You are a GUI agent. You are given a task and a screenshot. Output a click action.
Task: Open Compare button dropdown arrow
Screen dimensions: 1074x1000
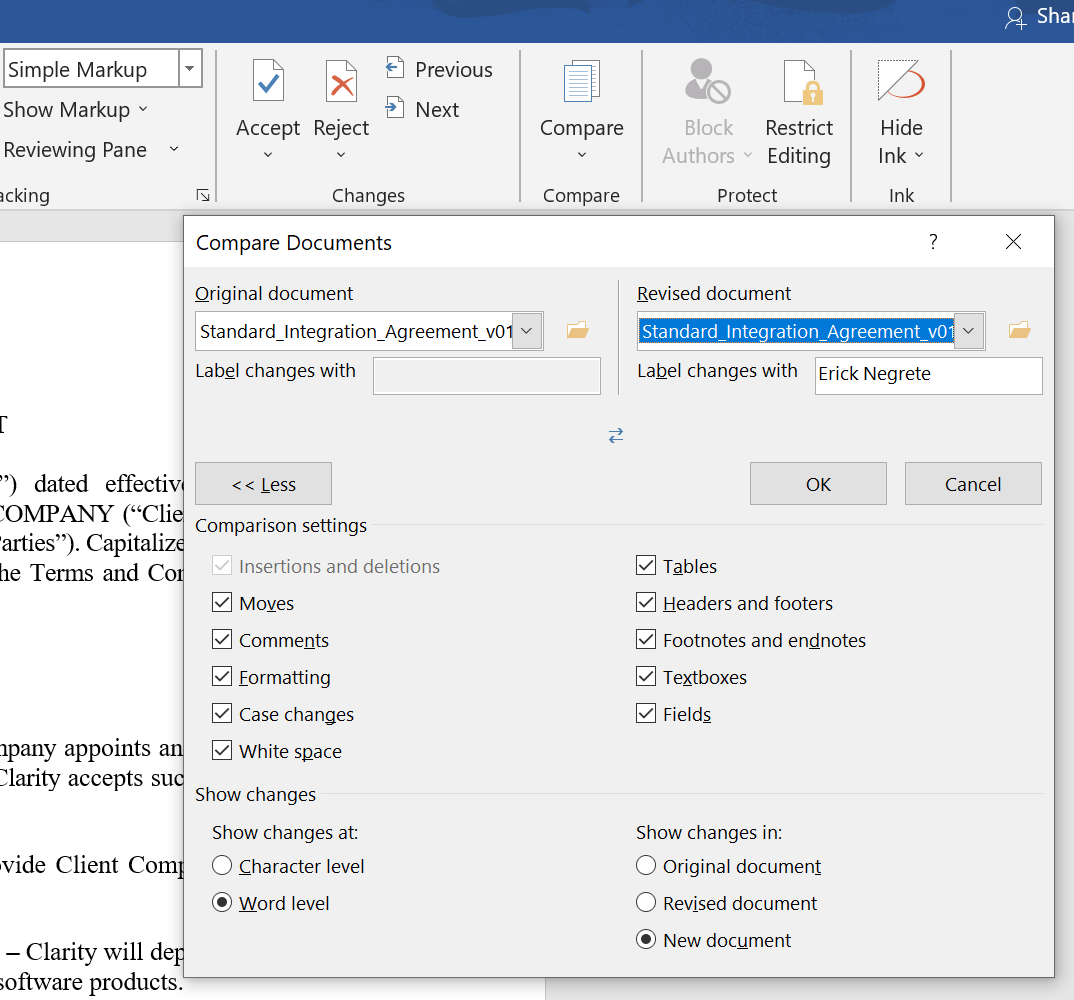582,155
